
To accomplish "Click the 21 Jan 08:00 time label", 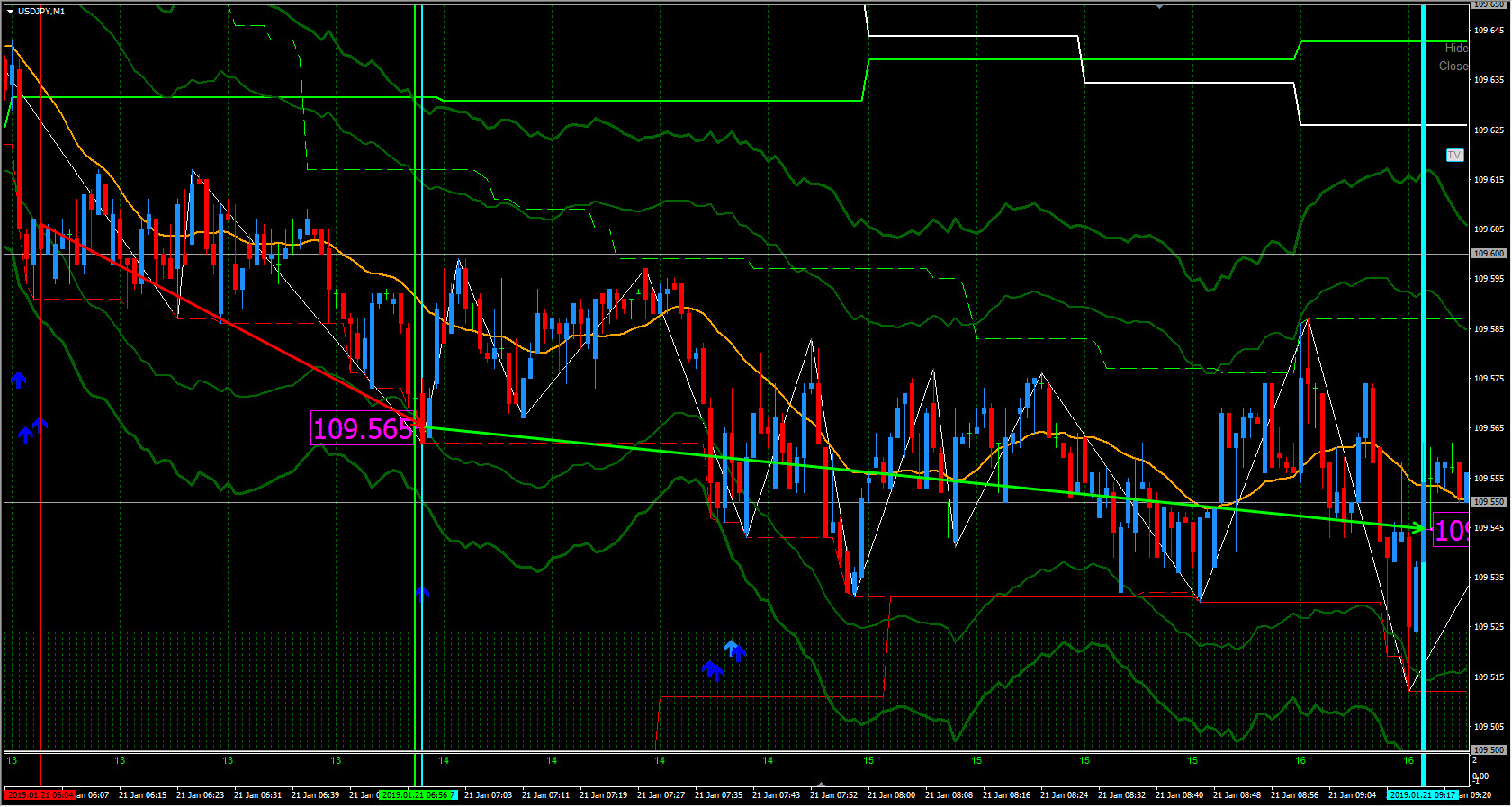I will point(891,795).
